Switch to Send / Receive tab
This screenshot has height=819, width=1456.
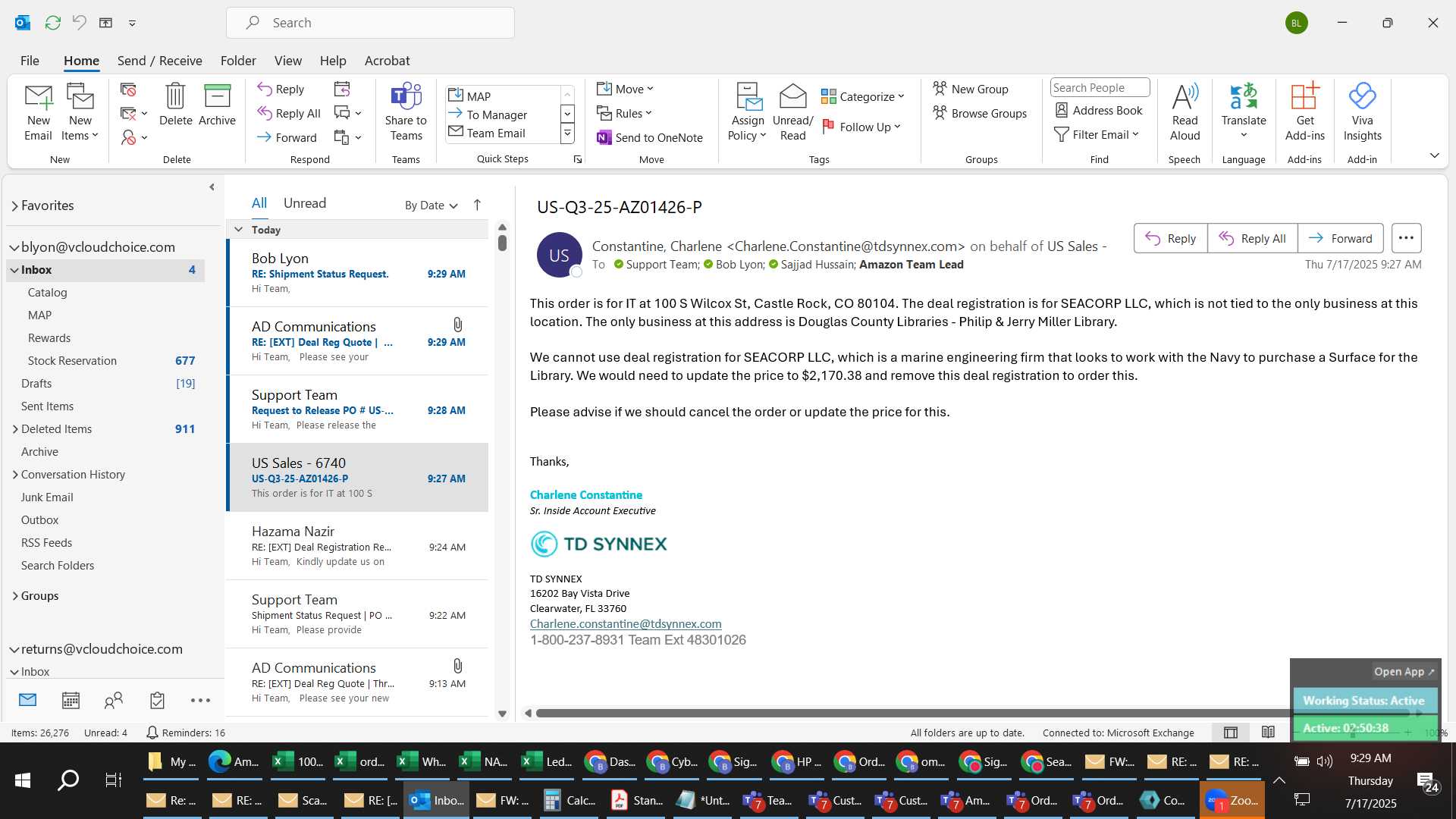tap(159, 61)
